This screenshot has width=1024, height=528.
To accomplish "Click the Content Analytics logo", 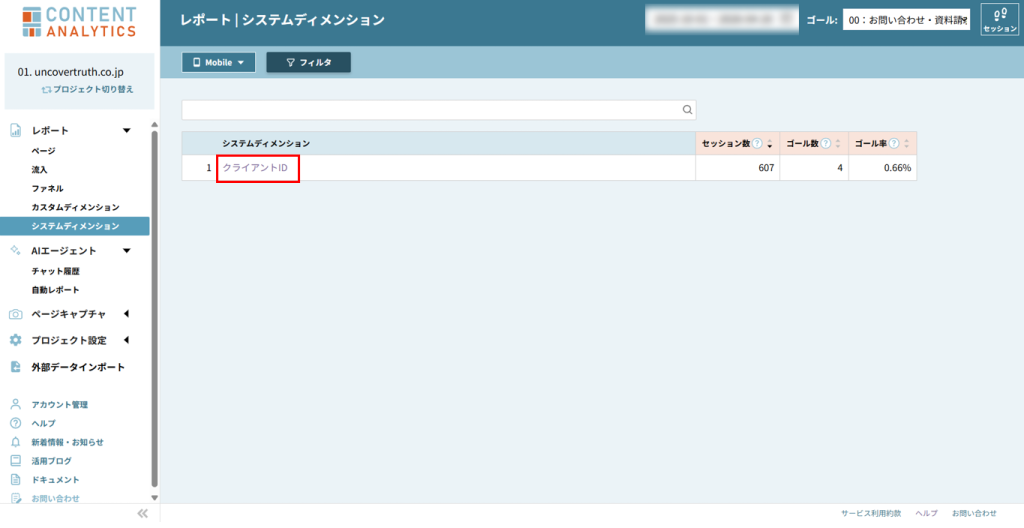I will point(78,22).
